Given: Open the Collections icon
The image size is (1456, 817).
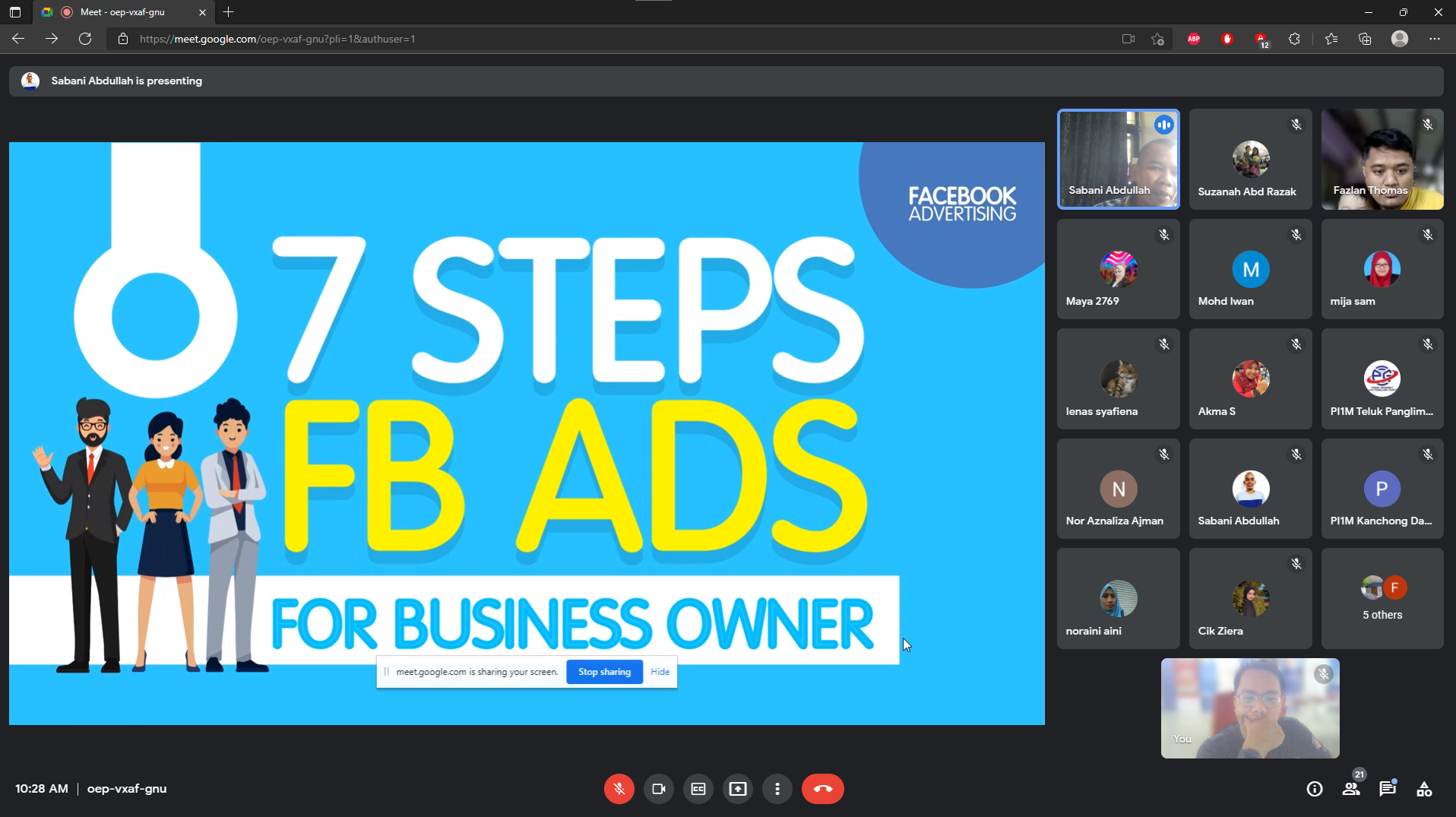Looking at the screenshot, I should point(1365,39).
